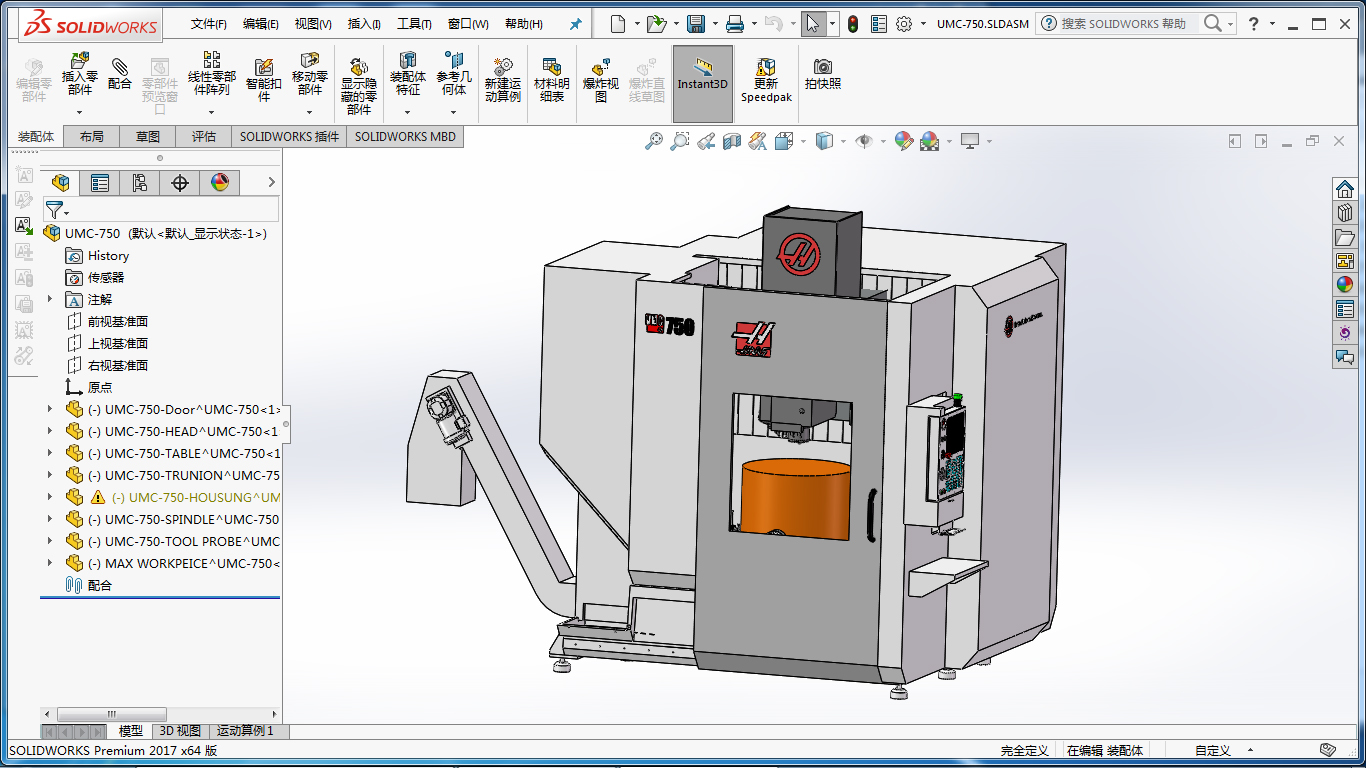Screen dimensions: 1366x768
Task: Expand the panel tabs chevron arrow
Action: 271,182
